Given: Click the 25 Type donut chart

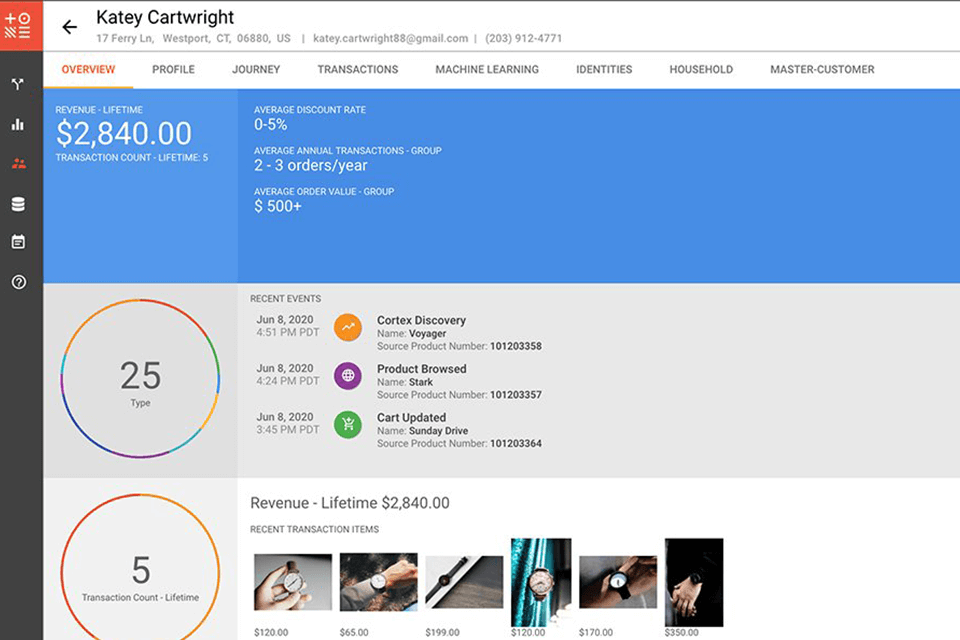Looking at the screenshot, I should pyautogui.click(x=140, y=378).
